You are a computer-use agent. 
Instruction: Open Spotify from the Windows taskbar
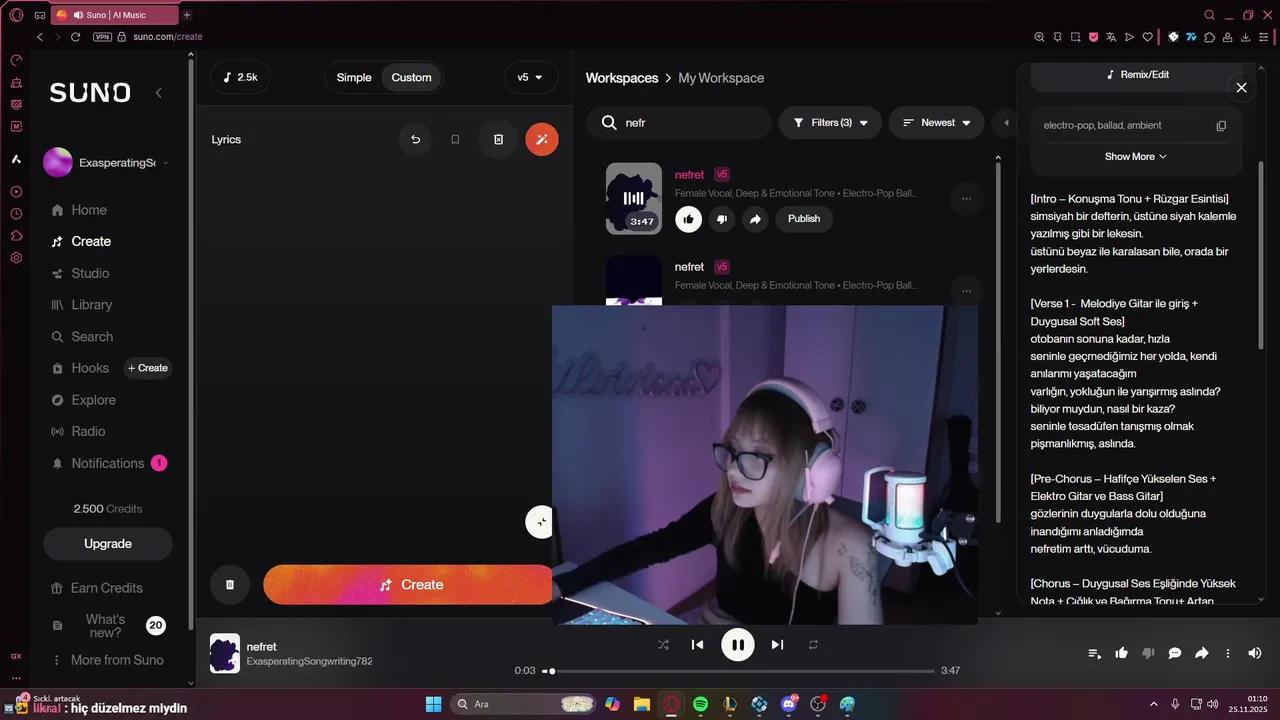pyautogui.click(x=700, y=704)
